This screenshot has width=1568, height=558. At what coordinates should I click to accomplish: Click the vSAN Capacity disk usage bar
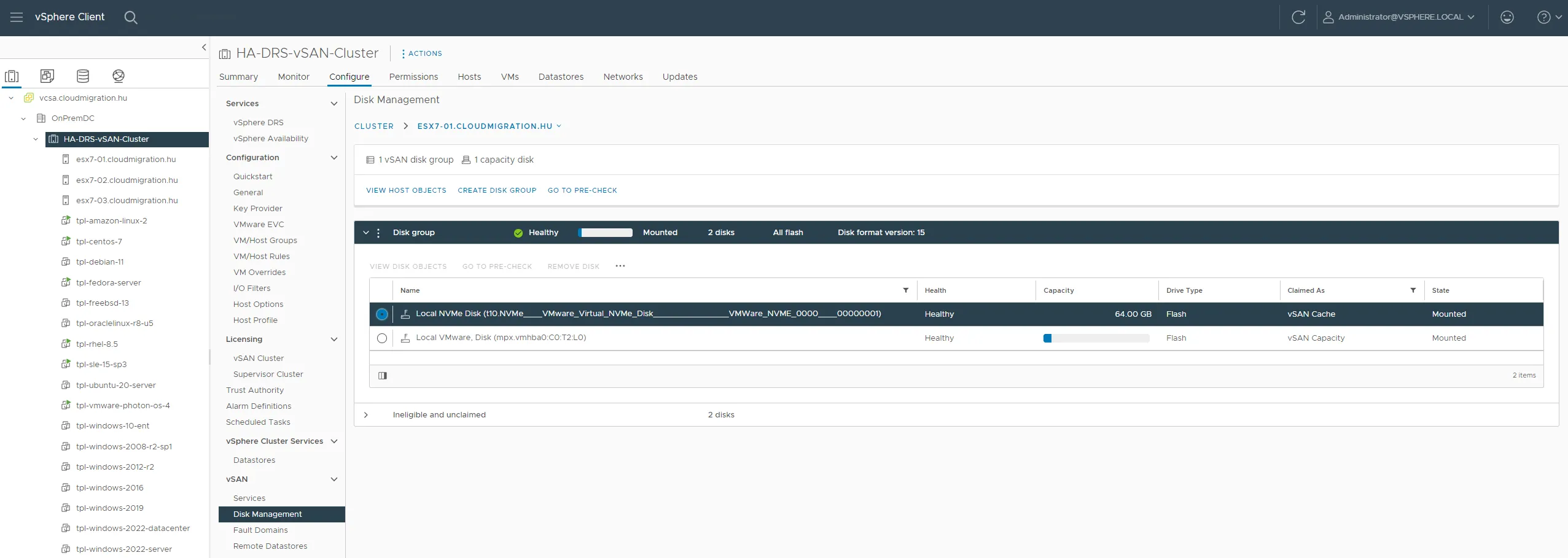tap(1096, 338)
